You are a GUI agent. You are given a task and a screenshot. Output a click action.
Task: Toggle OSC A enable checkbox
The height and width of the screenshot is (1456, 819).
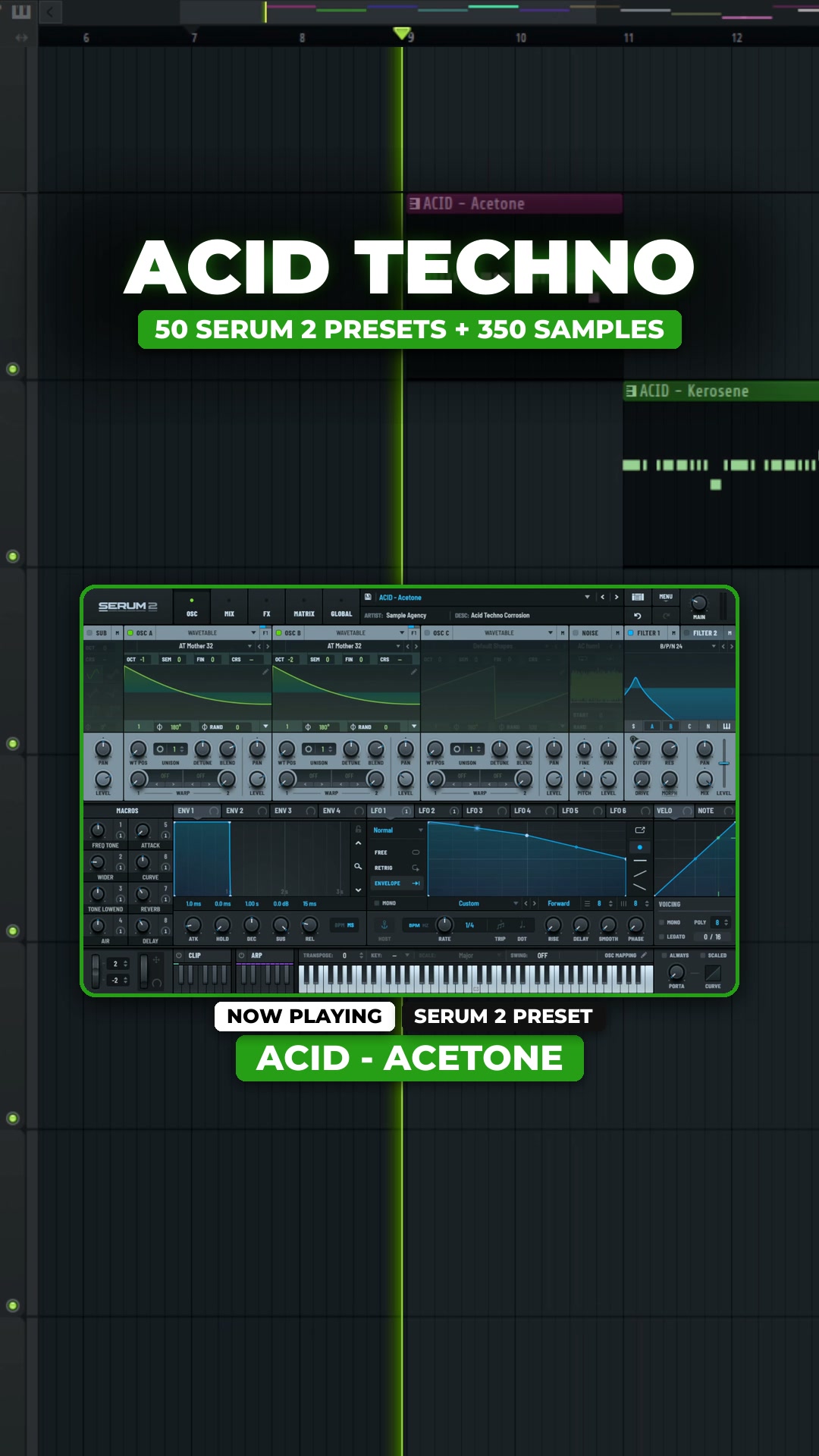(130, 632)
